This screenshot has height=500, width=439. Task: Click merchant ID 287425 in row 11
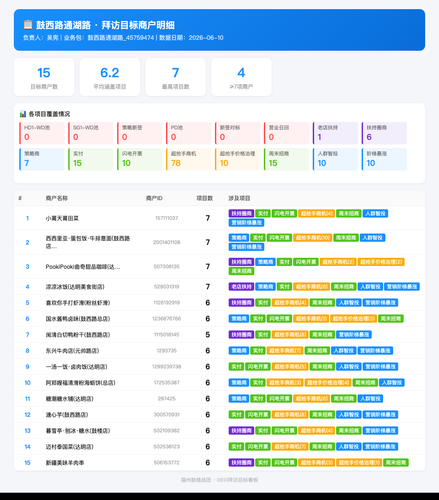click(x=167, y=399)
